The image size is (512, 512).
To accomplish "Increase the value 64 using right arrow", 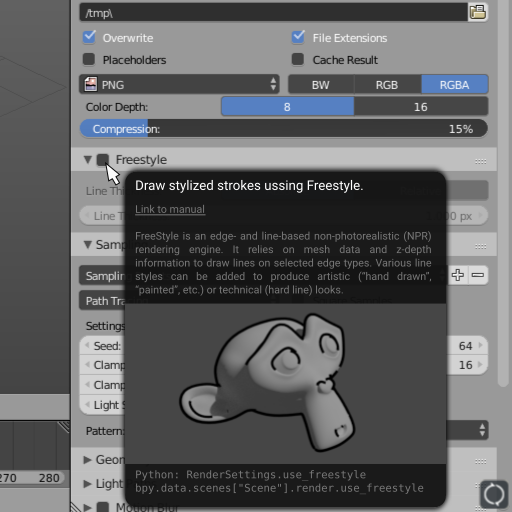I will pos(481,345).
